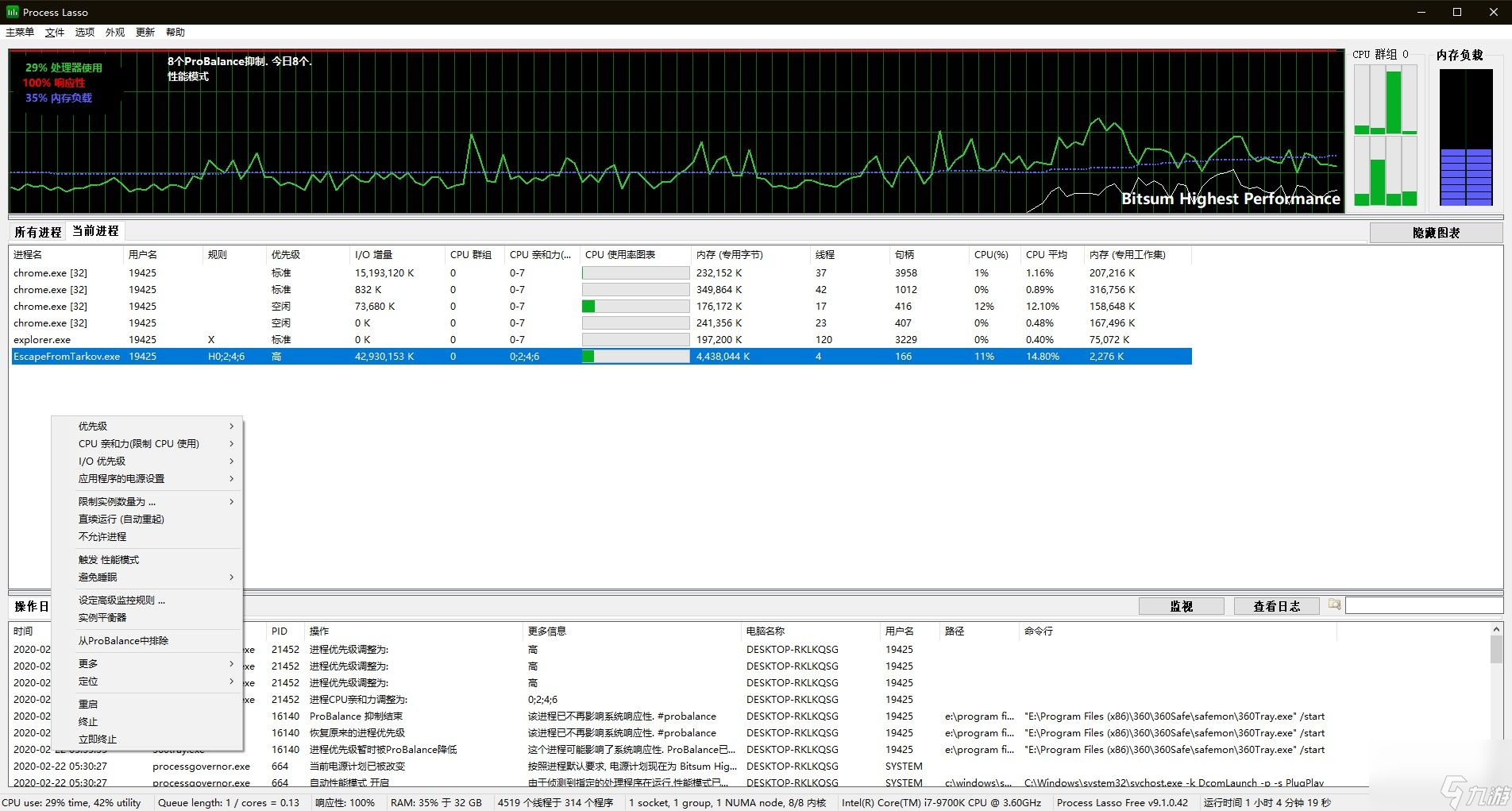Click the 隐藏图表 button

pos(1436,233)
